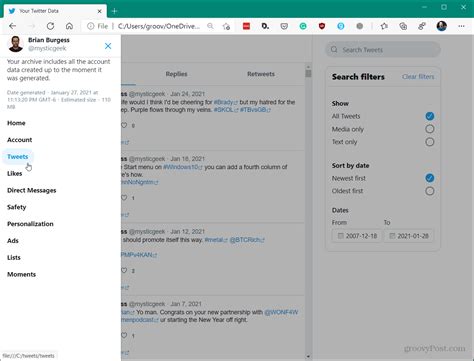
Task: Click the scrollbar down arrow of tweets list
Action: 308,356
